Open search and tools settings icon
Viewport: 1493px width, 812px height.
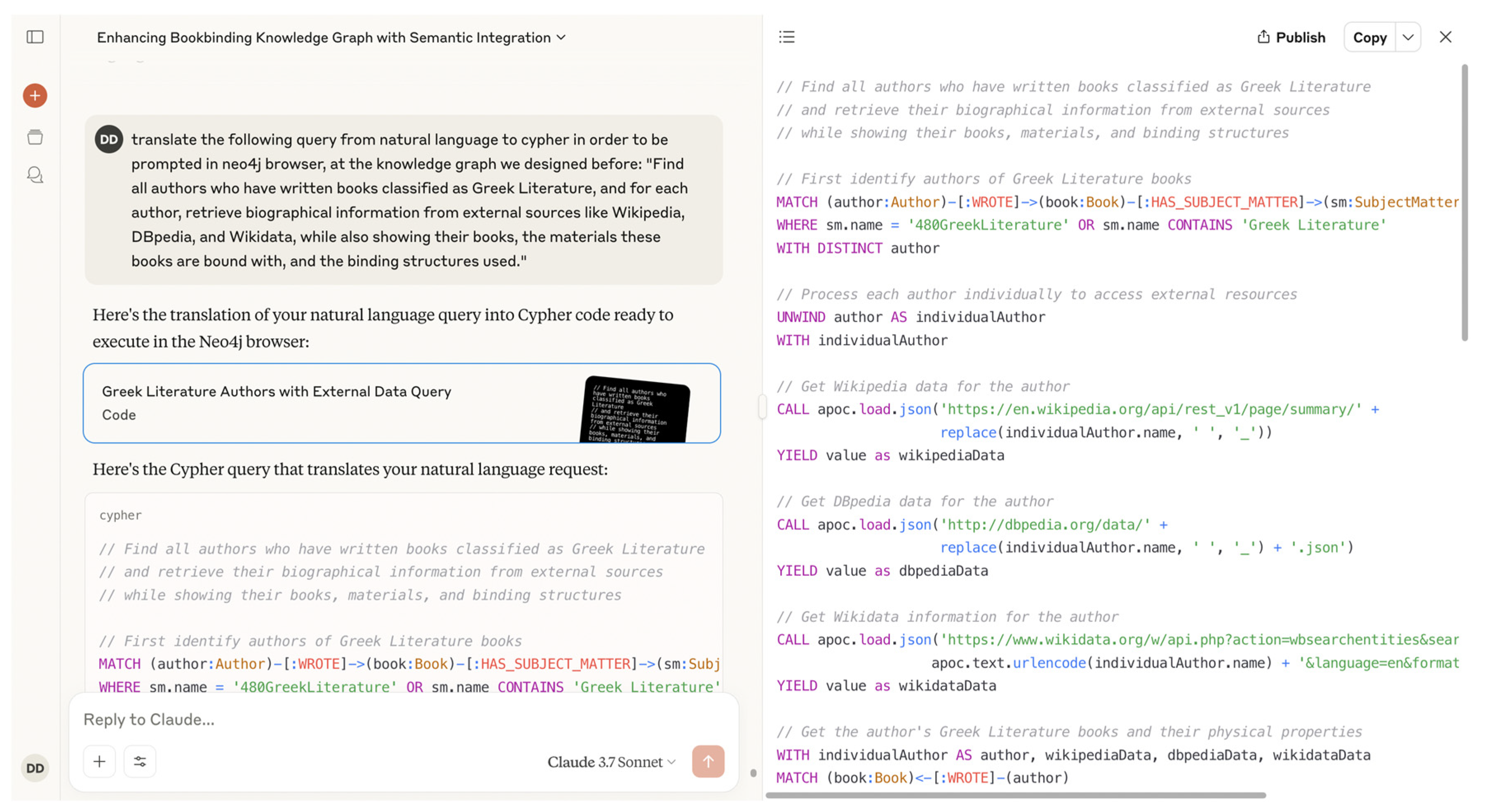pos(140,761)
